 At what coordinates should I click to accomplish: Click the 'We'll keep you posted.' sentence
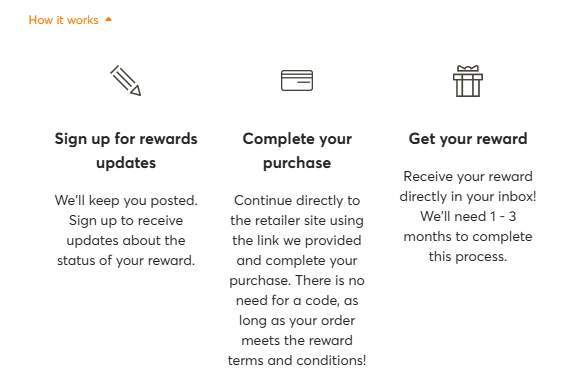[126, 200]
